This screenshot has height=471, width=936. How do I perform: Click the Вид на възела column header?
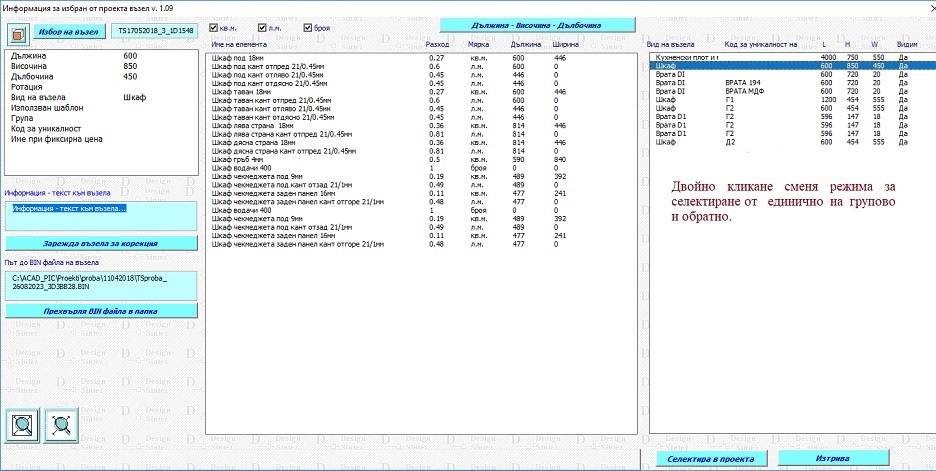click(670, 45)
